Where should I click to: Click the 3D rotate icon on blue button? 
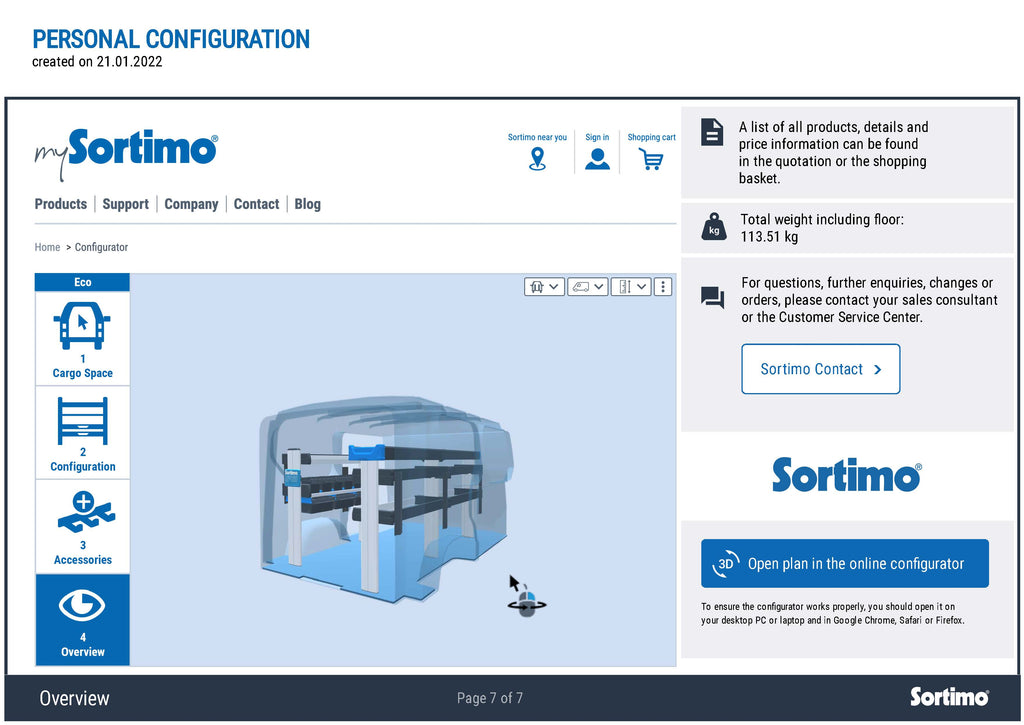(726, 564)
